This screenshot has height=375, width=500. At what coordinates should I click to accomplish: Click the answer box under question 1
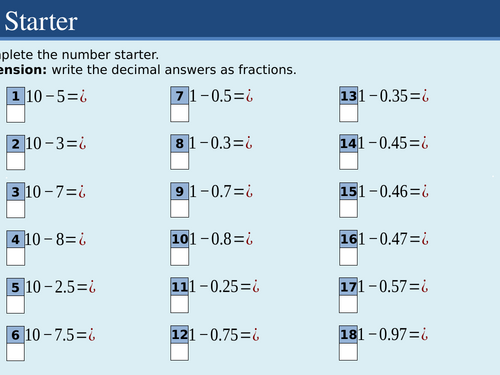click(x=16, y=114)
